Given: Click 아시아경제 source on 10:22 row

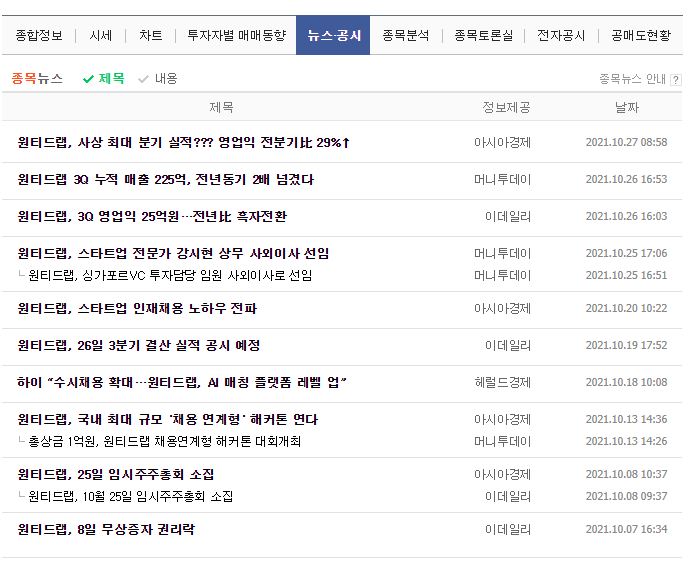Looking at the screenshot, I should pos(502,308).
